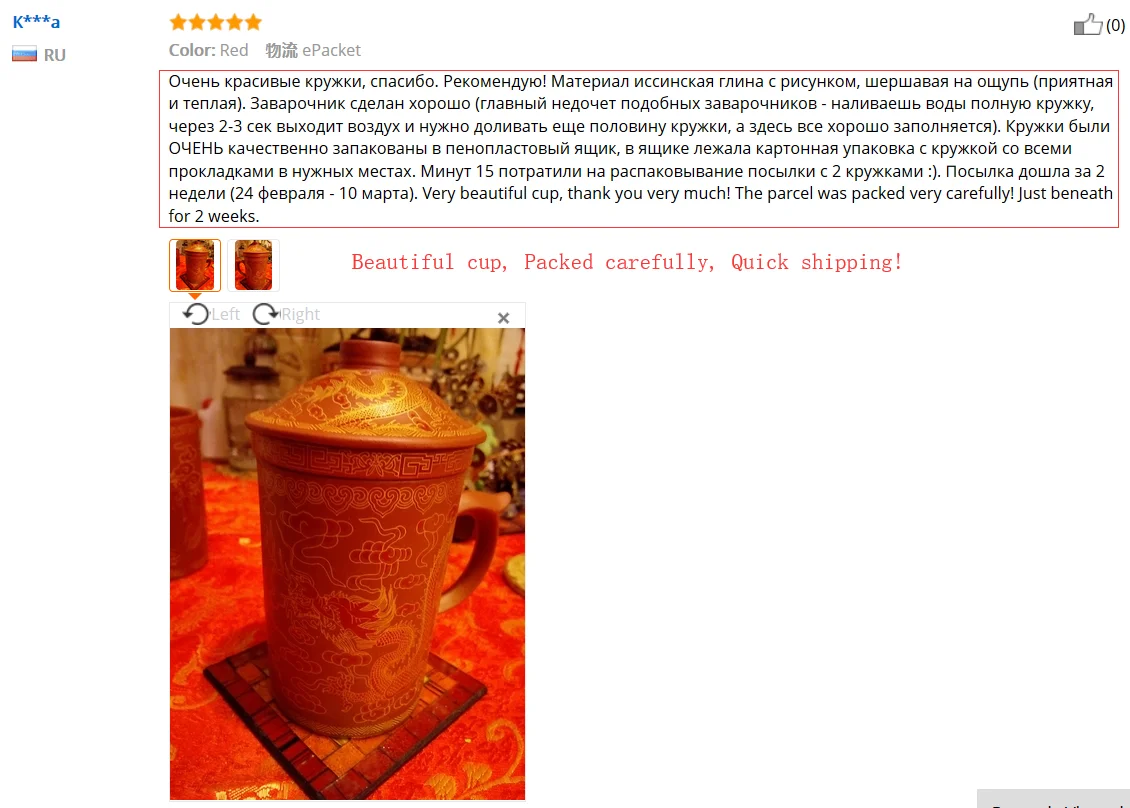Viewport: 1130px width, 808px height.
Task: Click the 'Color: Red' attribute text
Action: coord(208,50)
